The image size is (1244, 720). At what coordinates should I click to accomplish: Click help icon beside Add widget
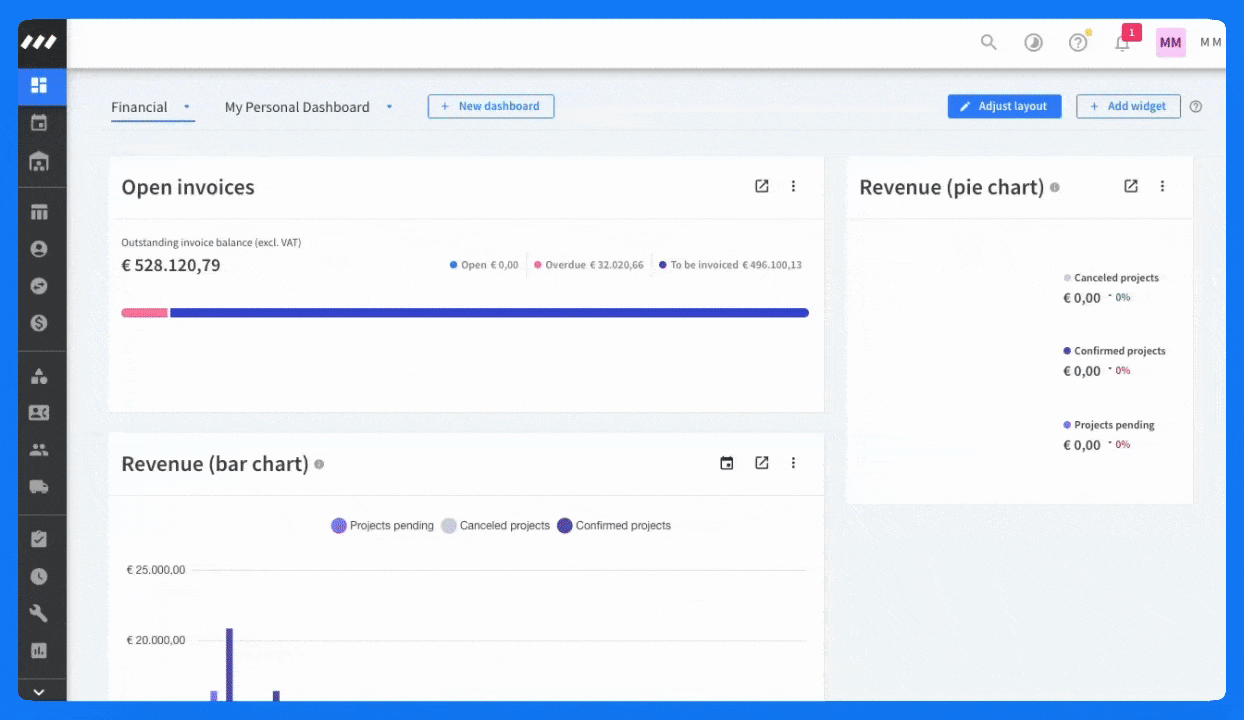coord(1196,107)
